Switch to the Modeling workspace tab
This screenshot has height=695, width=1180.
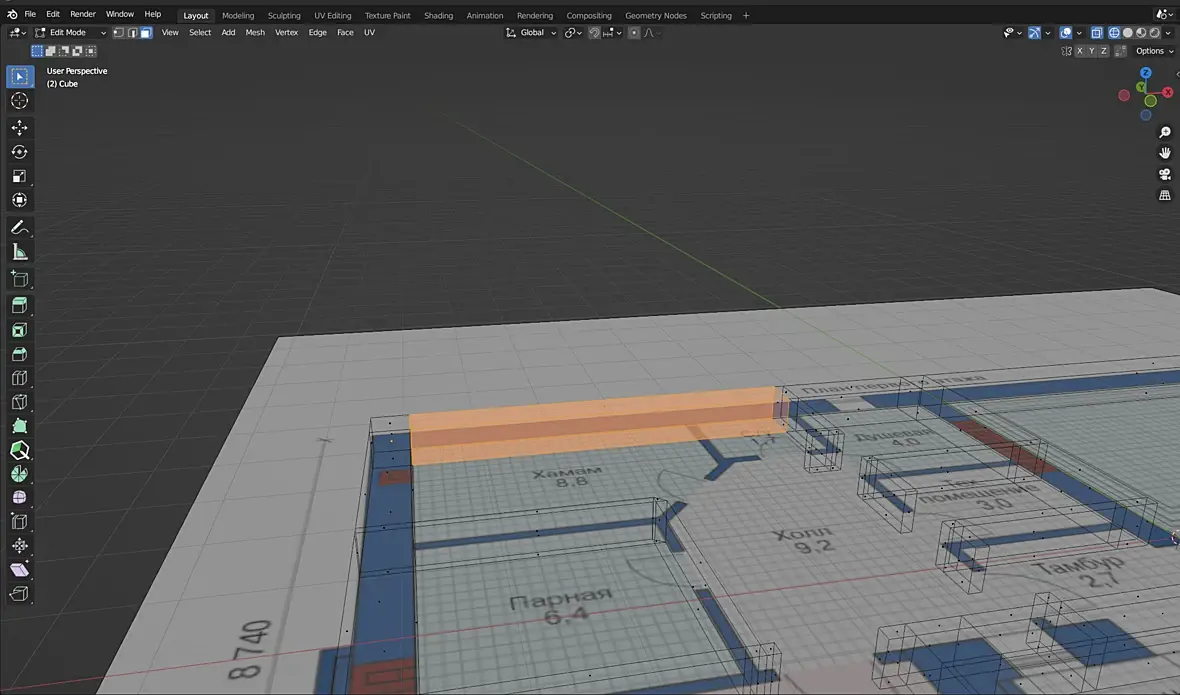238,15
